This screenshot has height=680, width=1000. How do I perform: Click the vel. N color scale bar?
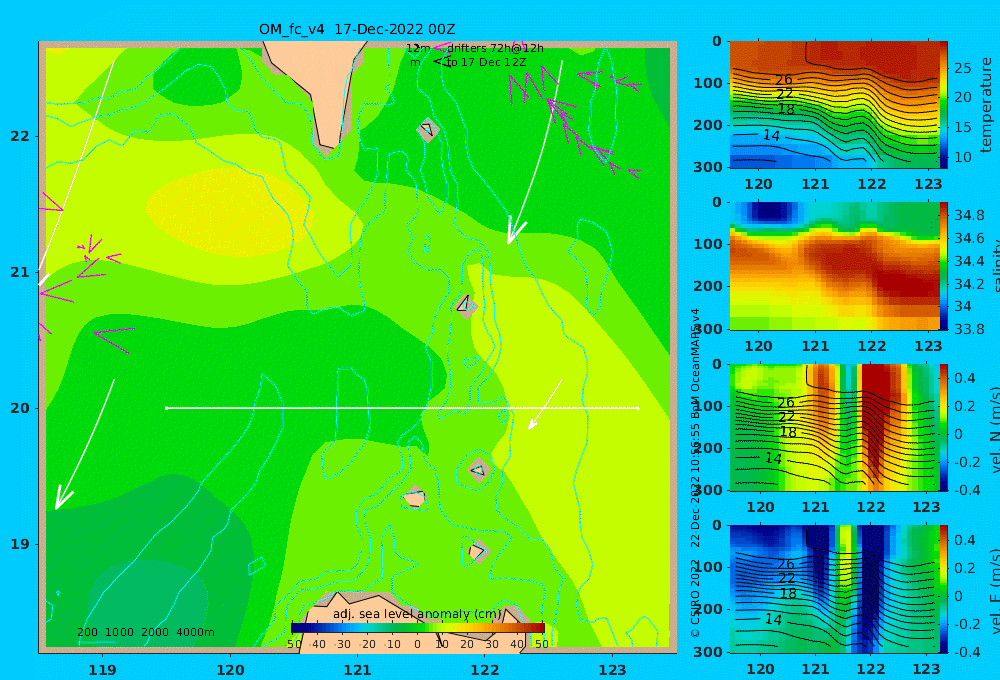(x=944, y=427)
